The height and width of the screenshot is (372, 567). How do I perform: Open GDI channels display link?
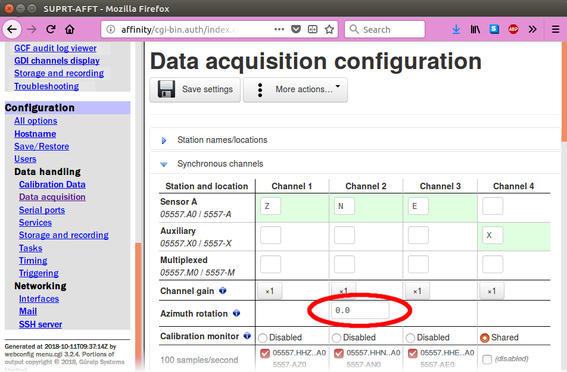(x=57, y=61)
